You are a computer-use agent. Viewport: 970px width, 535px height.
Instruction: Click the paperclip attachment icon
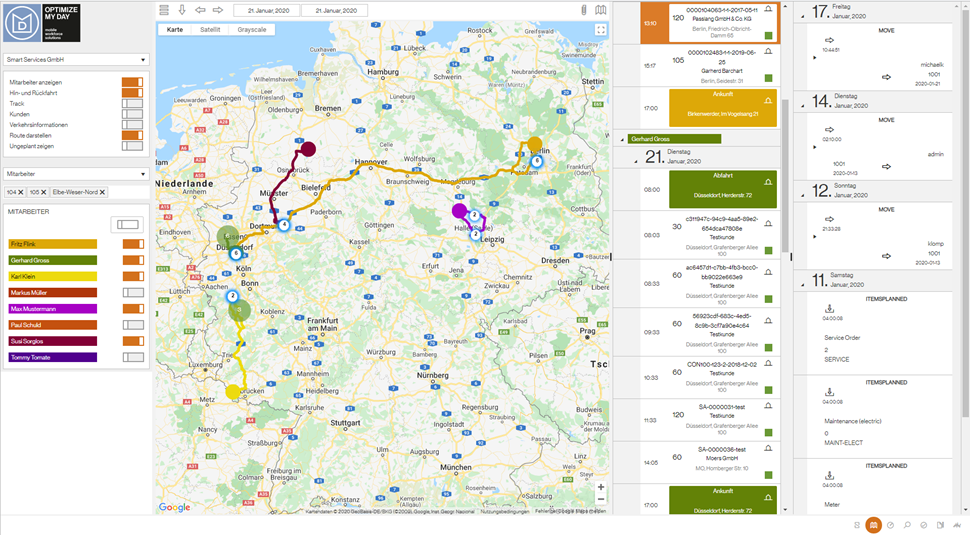(584, 10)
